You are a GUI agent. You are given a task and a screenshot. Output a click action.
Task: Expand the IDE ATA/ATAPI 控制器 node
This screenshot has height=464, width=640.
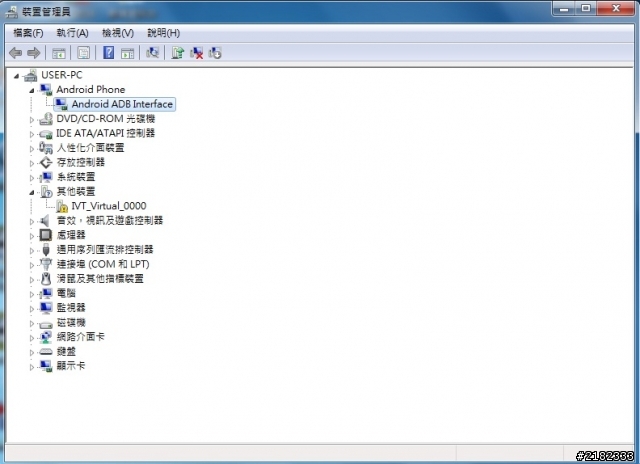pos(32,134)
